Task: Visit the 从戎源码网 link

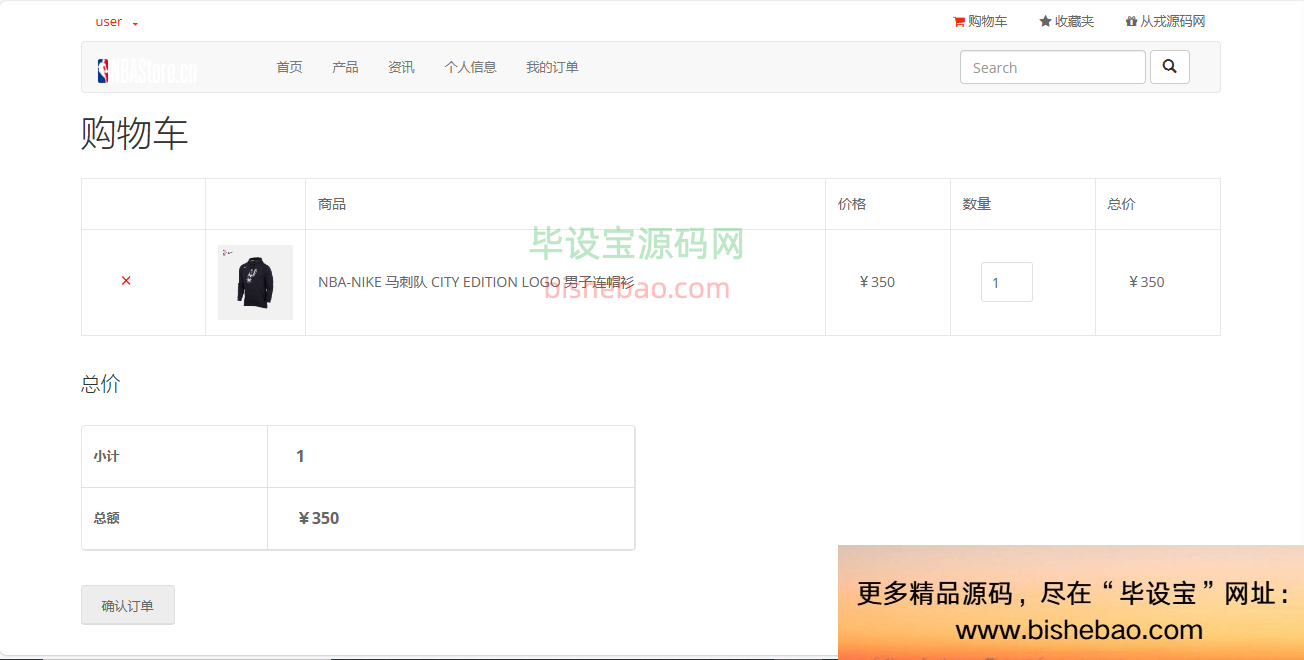Action: 1165,21
